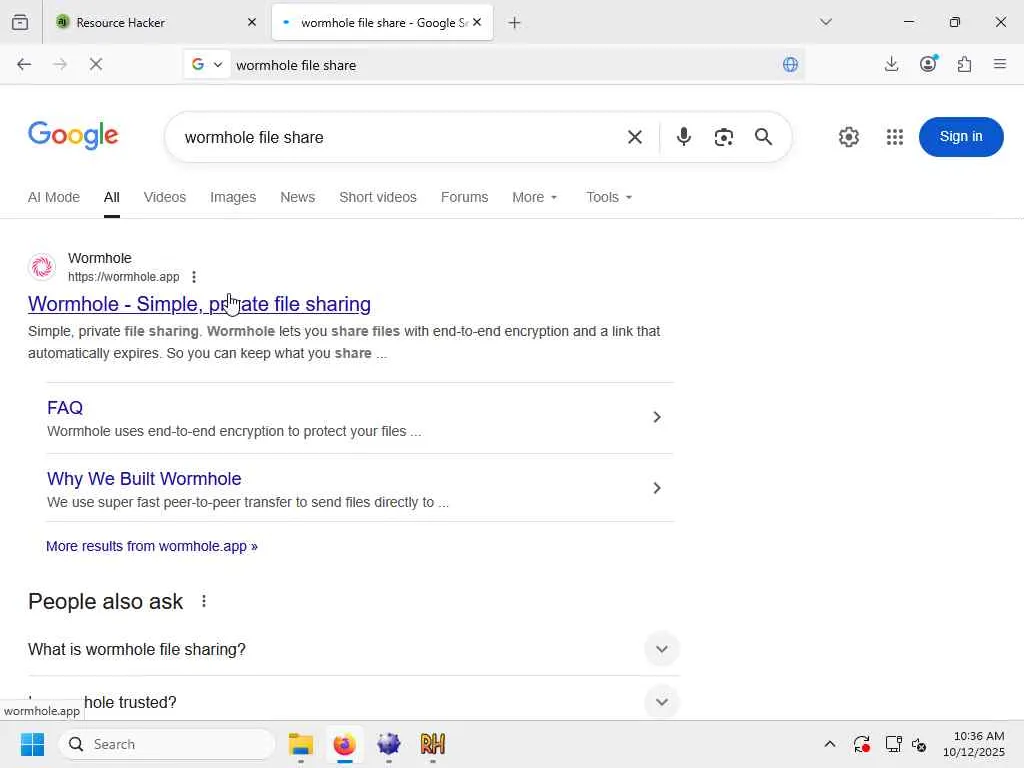1024x768 pixels.
Task: Open Wormhole - Simple, private file sharing link
Action: click(199, 304)
